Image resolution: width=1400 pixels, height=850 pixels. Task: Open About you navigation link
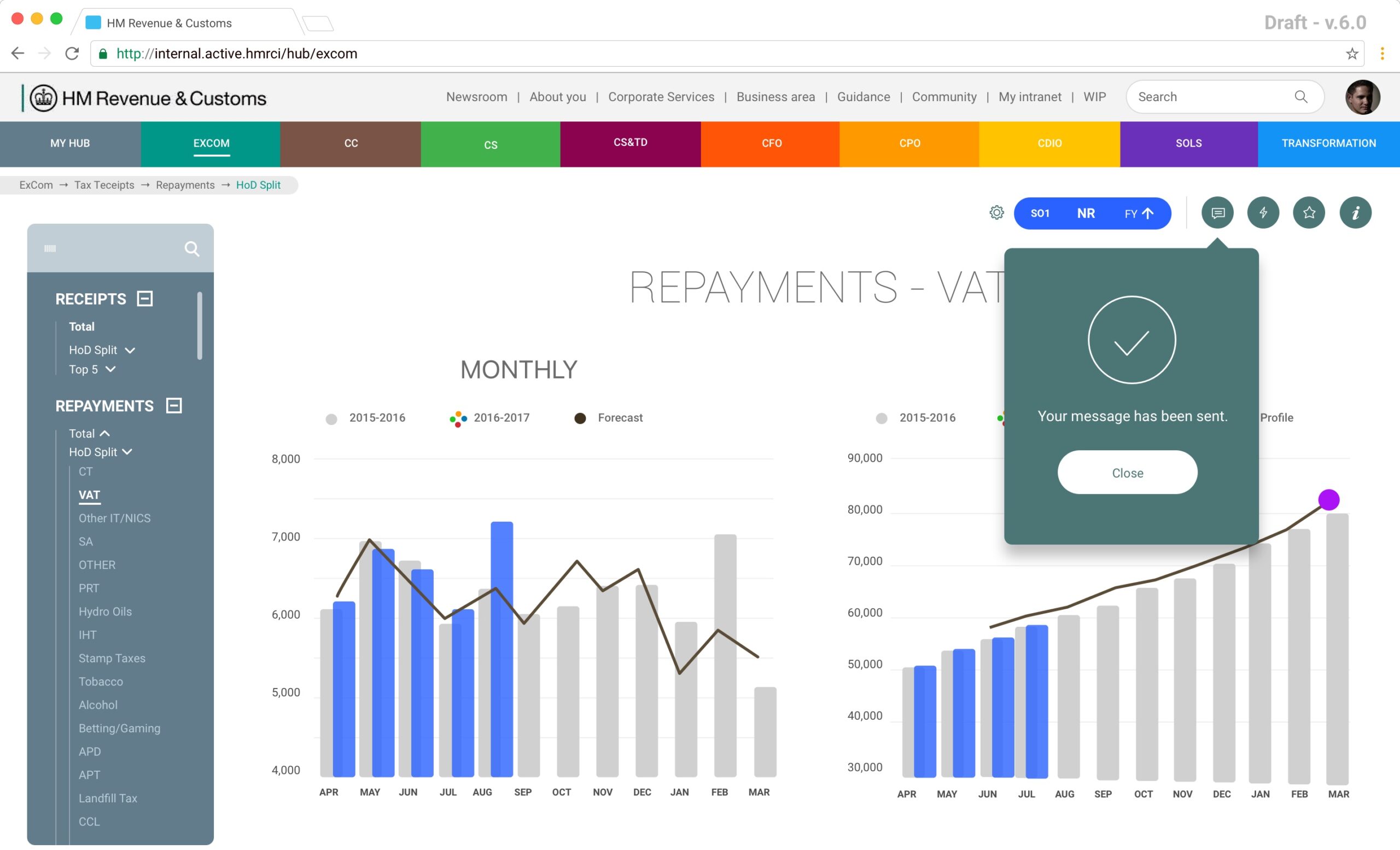pos(557,97)
